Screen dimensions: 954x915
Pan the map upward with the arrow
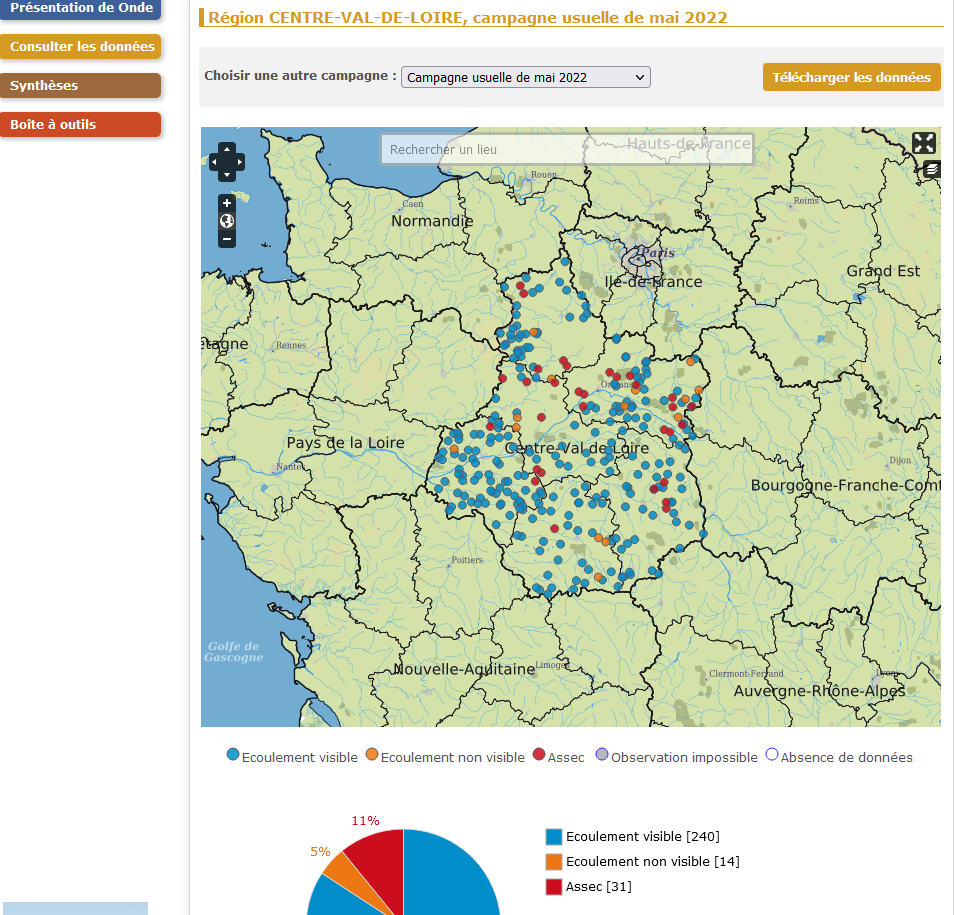tap(227, 149)
